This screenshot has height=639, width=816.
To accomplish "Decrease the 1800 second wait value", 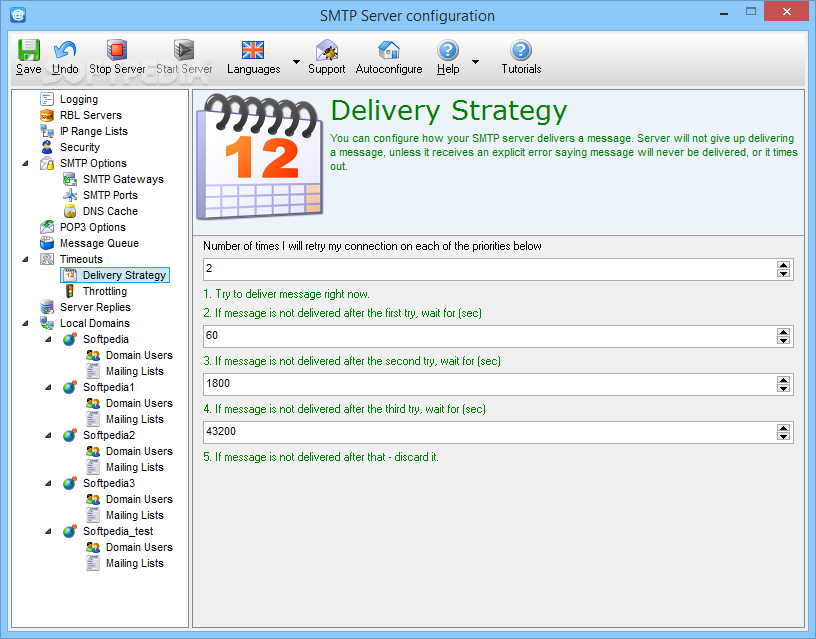I will 783,389.
